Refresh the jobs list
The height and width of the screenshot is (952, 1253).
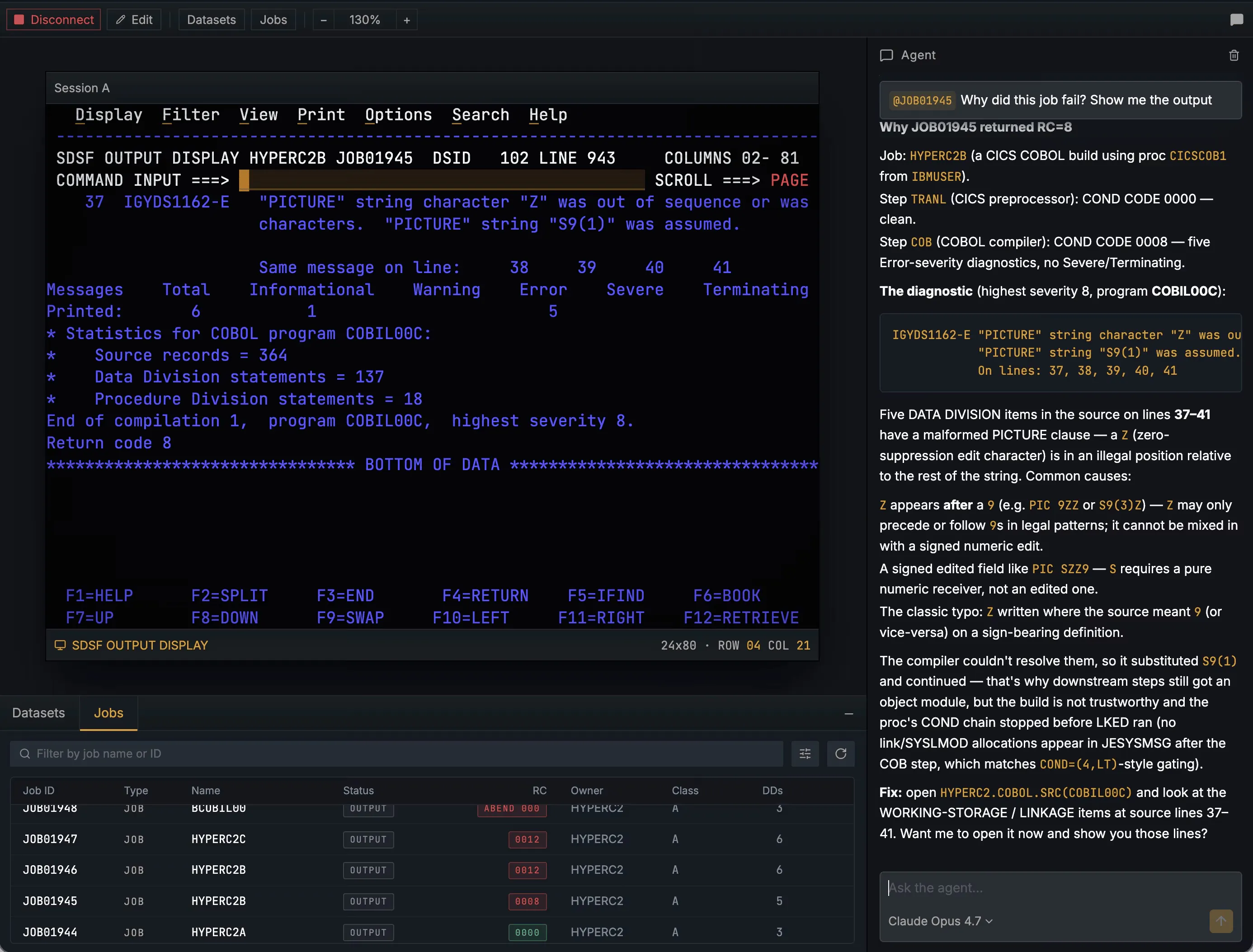coord(840,753)
